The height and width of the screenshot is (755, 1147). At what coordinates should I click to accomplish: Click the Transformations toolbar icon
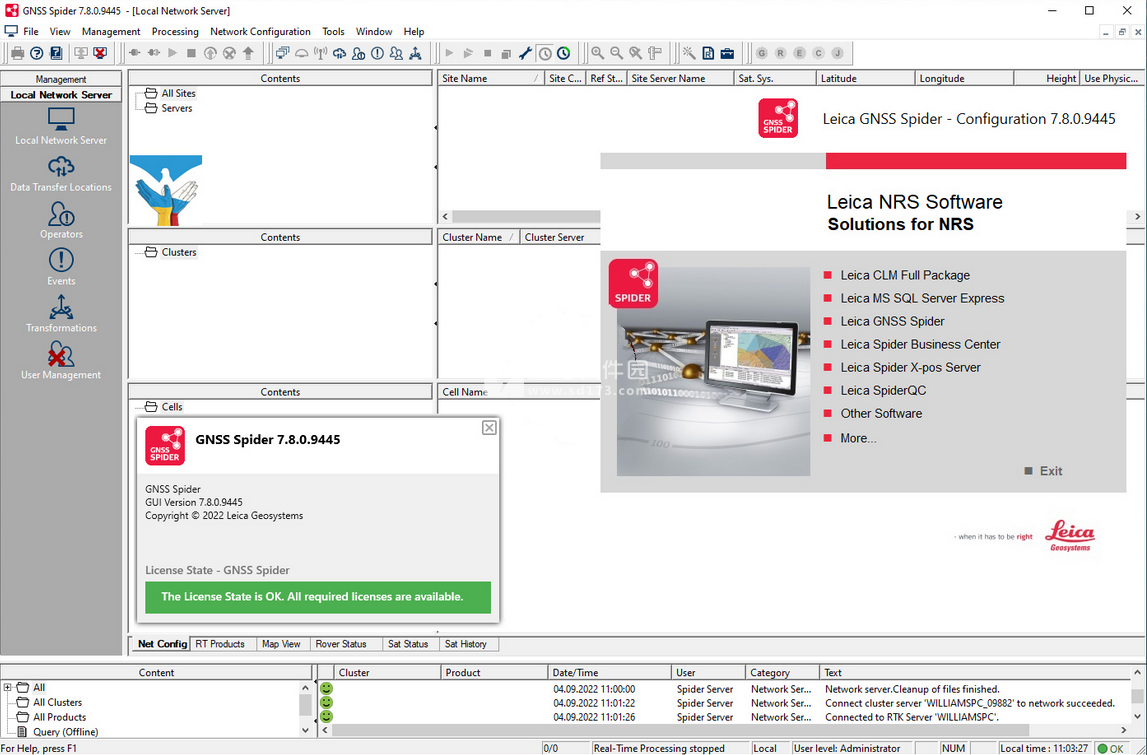[415, 53]
